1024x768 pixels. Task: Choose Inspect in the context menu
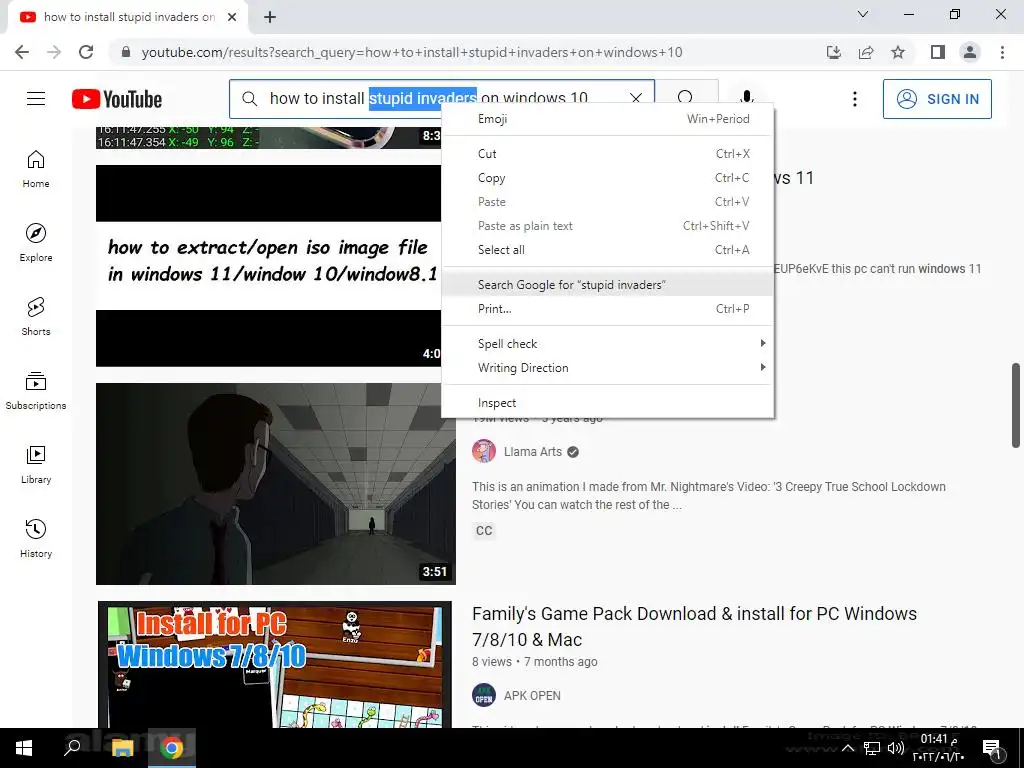point(608,403)
